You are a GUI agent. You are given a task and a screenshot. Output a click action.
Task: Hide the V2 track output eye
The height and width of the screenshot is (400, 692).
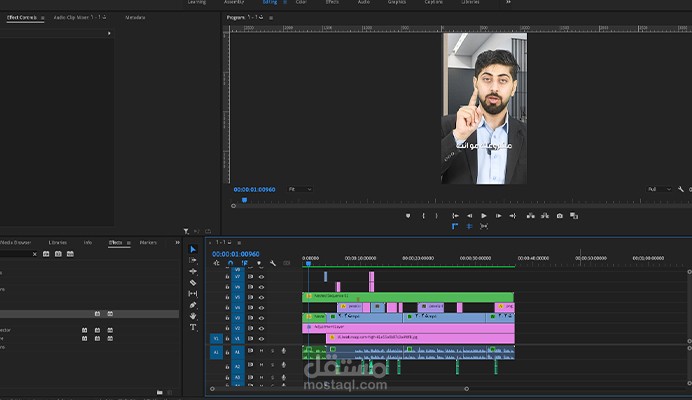pyautogui.click(x=261, y=328)
